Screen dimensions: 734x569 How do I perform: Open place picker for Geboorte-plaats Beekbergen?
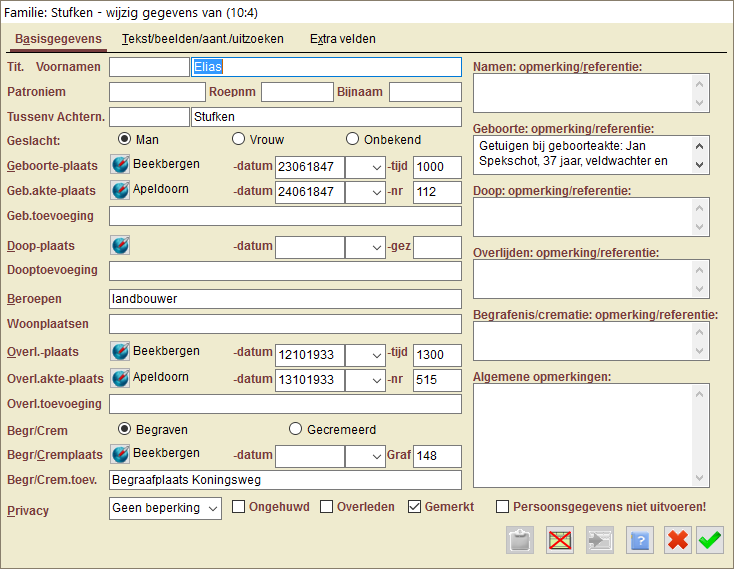click(x=120, y=164)
